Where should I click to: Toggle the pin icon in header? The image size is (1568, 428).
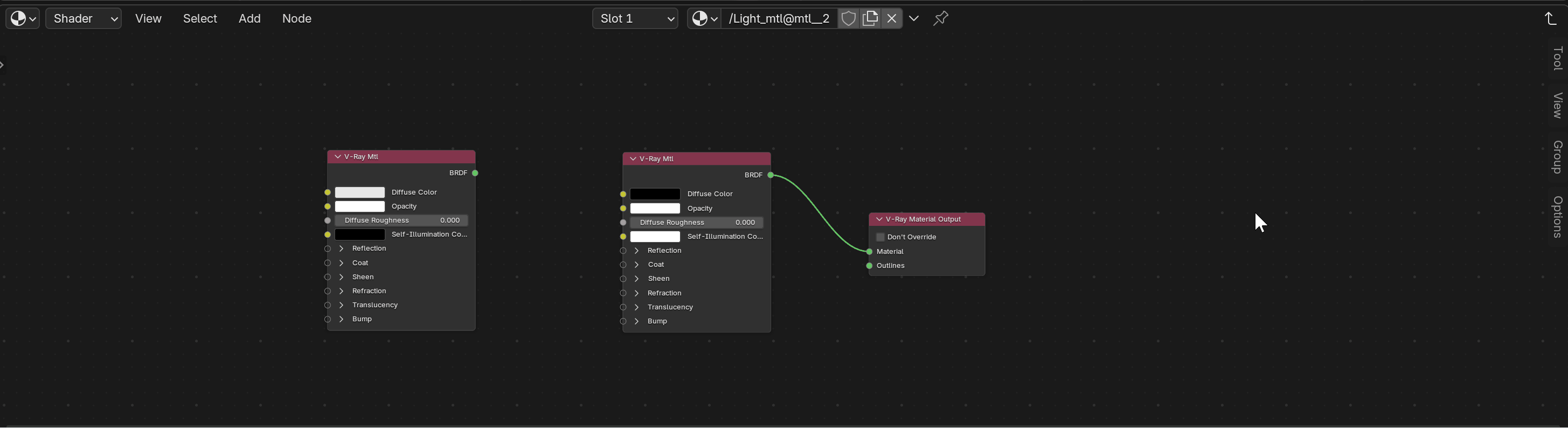point(941,18)
